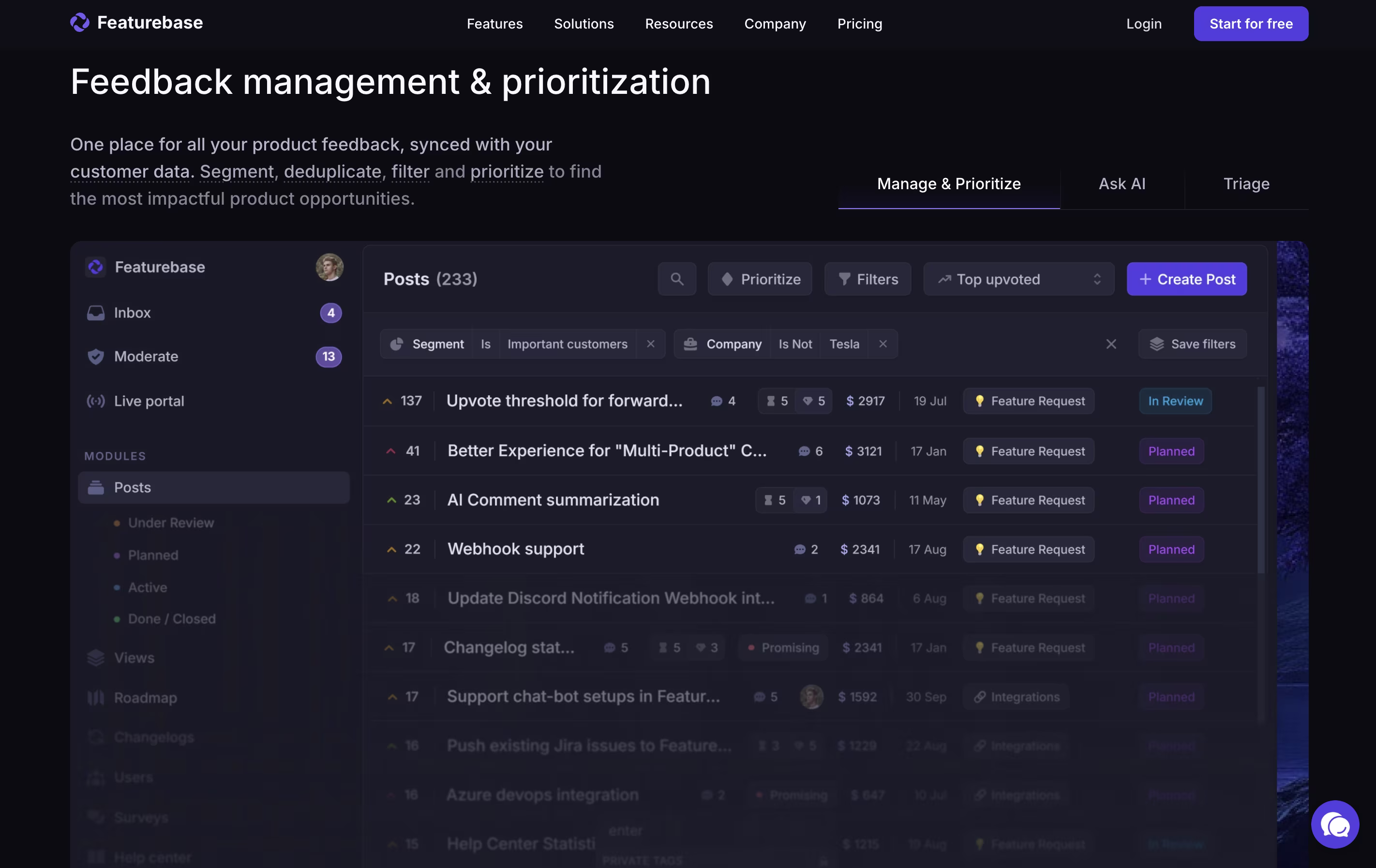Viewport: 1376px width, 868px height.
Task: Open the "Is Not" operator in Company filter
Action: click(x=795, y=344)
